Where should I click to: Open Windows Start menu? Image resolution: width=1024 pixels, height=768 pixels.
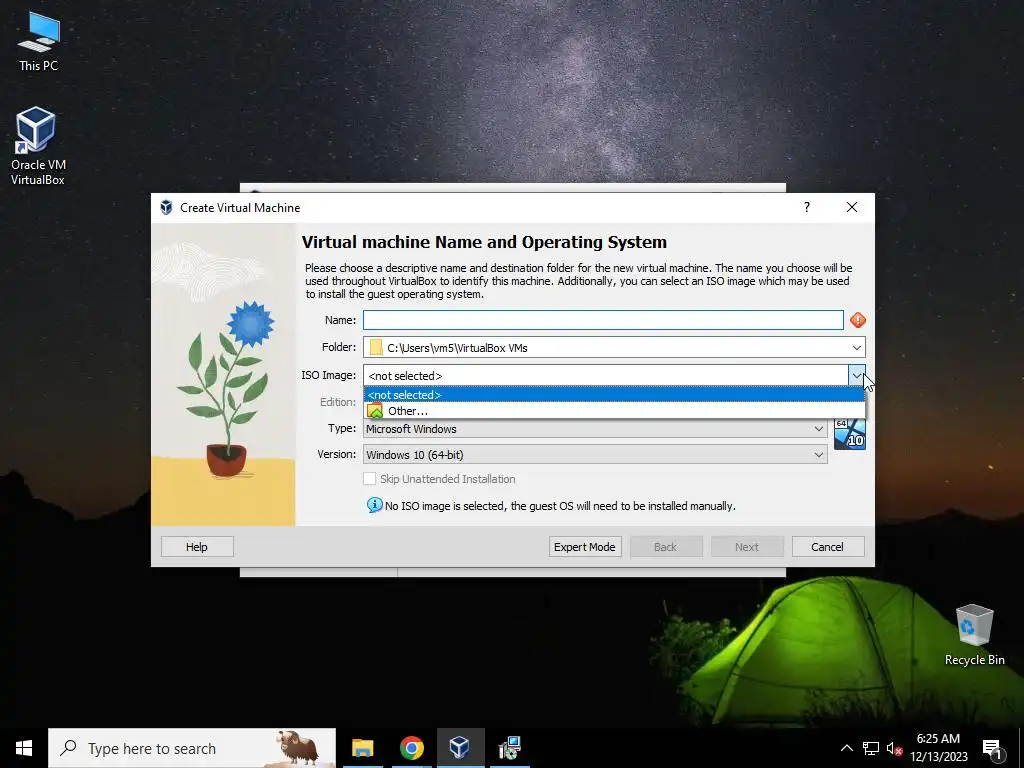pyautogui.click(x=24, y=748)
